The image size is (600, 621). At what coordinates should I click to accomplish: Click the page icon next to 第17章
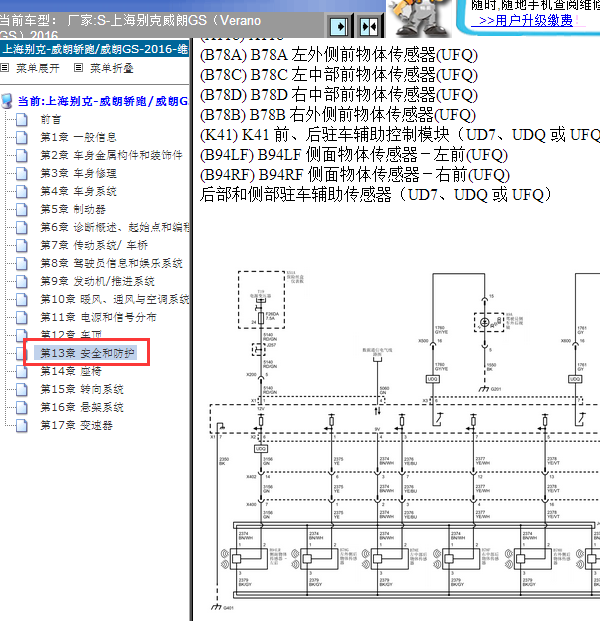click(x=22, y=426)
